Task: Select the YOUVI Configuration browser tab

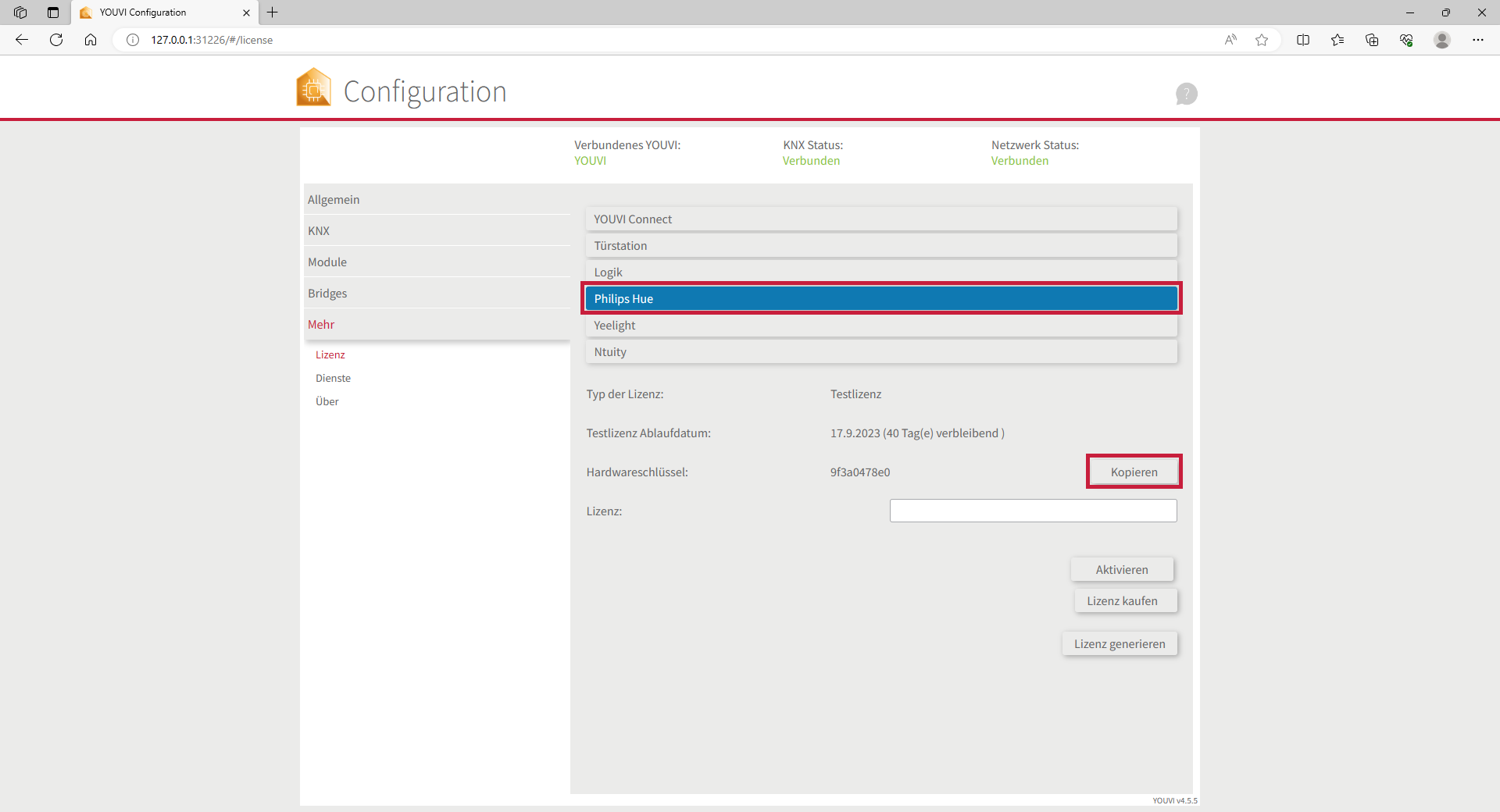Action: [x=165, y=12]
